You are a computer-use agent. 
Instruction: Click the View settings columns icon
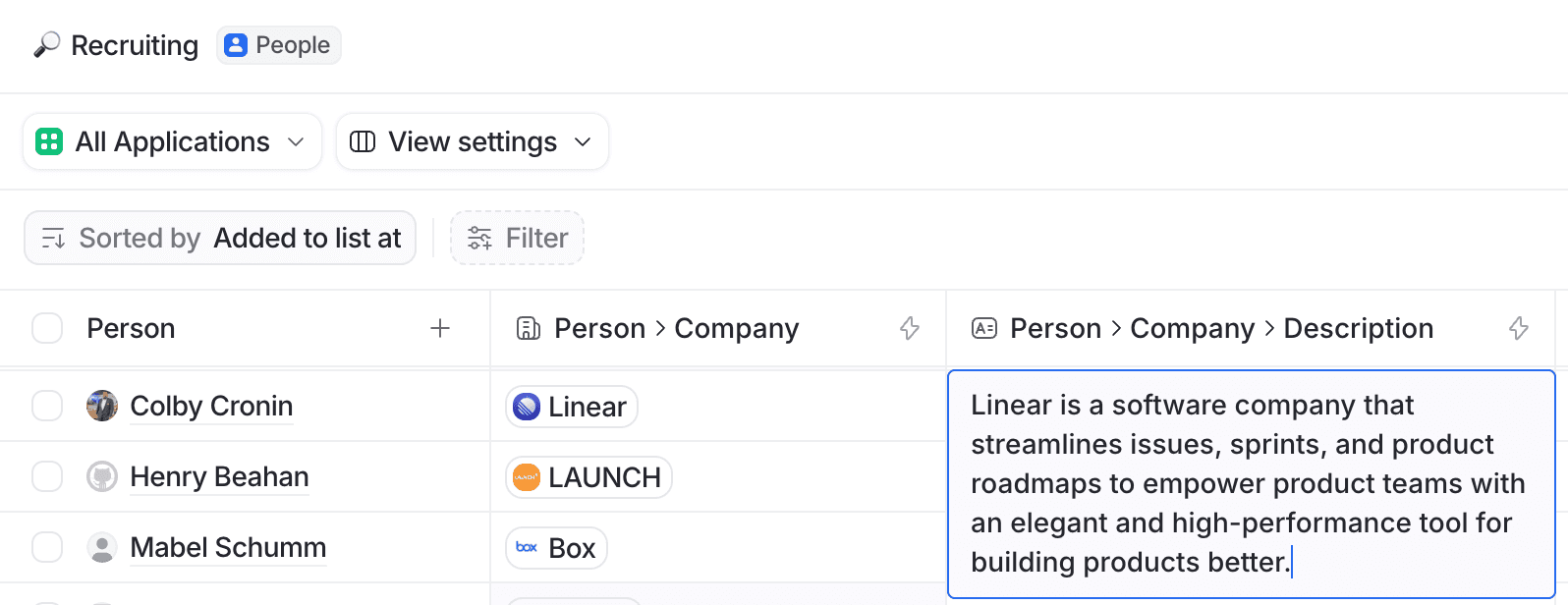click(x=363, y=141)
